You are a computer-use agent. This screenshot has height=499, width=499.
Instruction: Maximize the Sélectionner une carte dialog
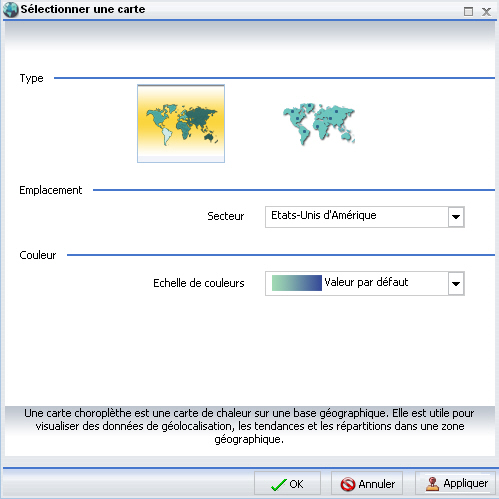click(468, 12)
